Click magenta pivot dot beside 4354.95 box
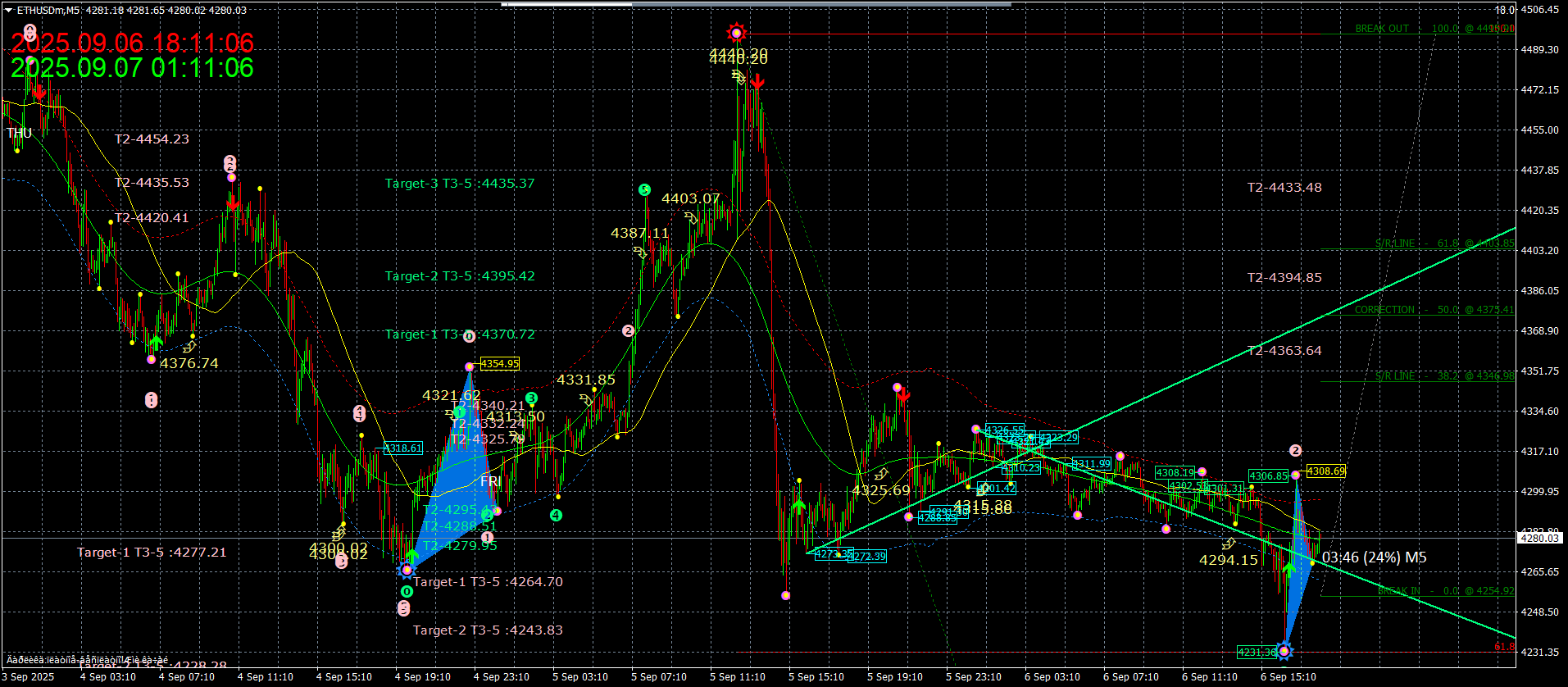This screenshot has height=687, width=1568. point(469,366)
